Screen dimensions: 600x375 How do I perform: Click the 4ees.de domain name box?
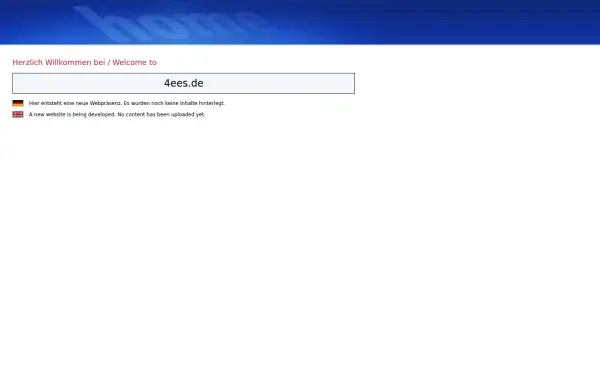click(183, 83)
